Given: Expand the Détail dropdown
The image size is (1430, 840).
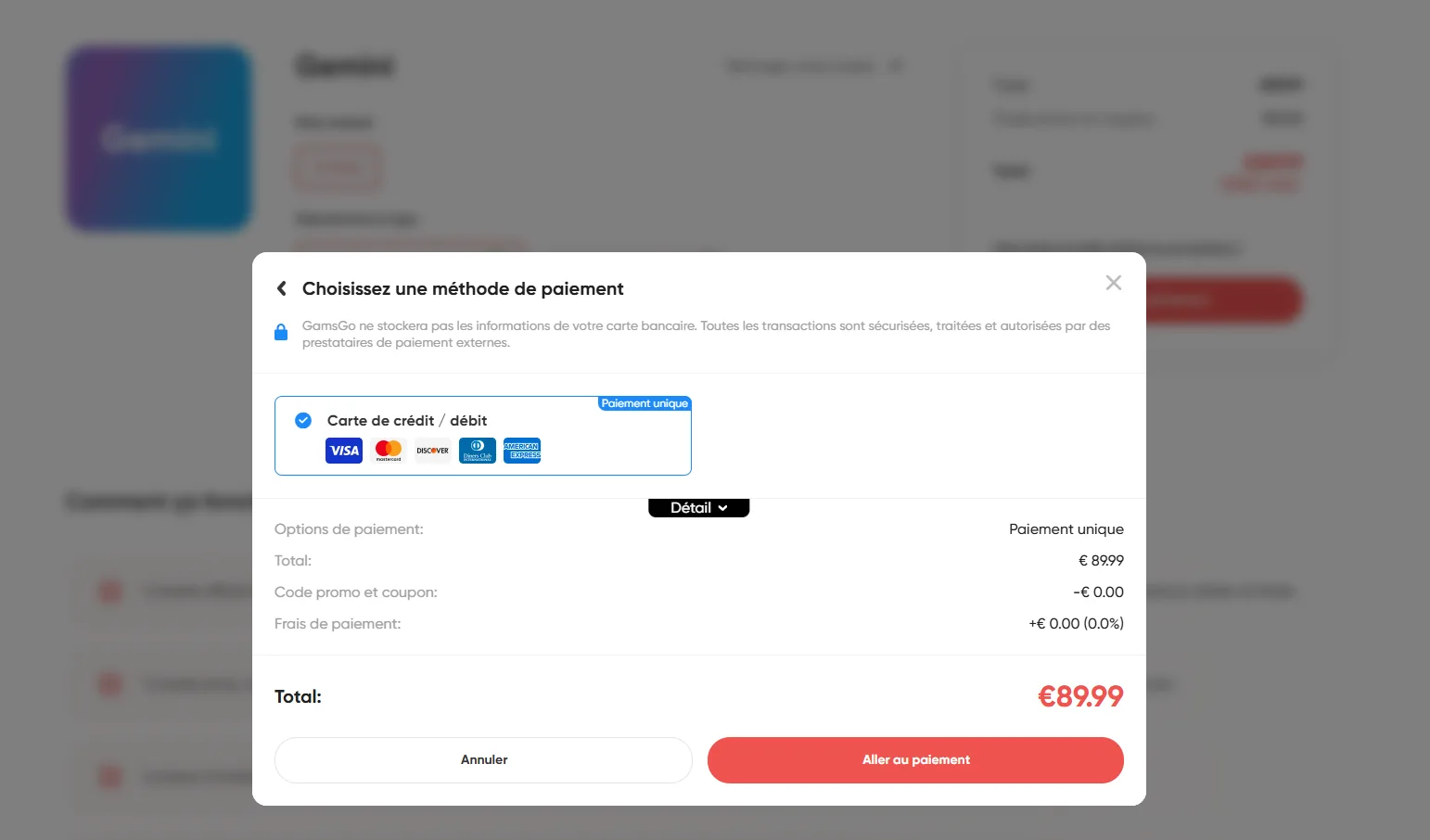Looking at the screenshot, I should [x=698, y=507].
